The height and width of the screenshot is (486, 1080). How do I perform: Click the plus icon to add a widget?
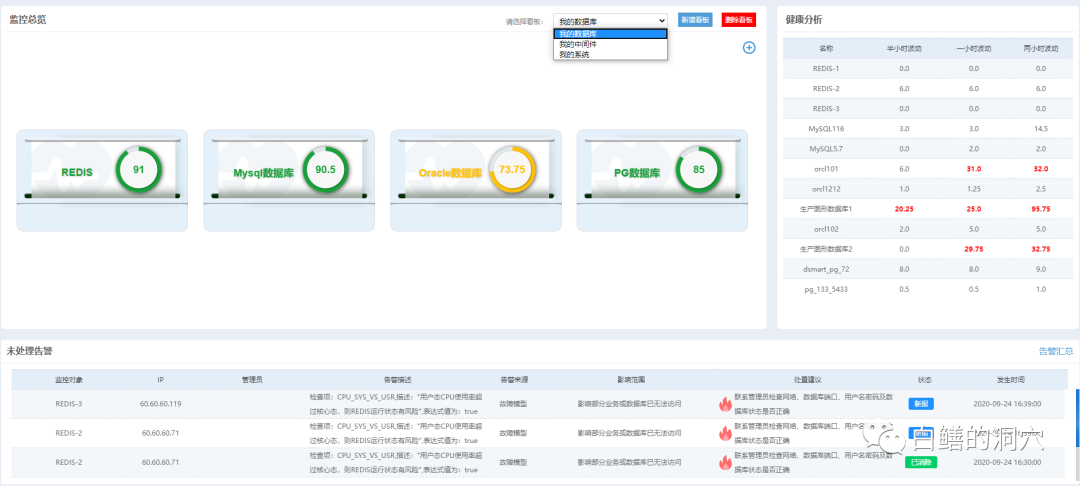(749, 47)
